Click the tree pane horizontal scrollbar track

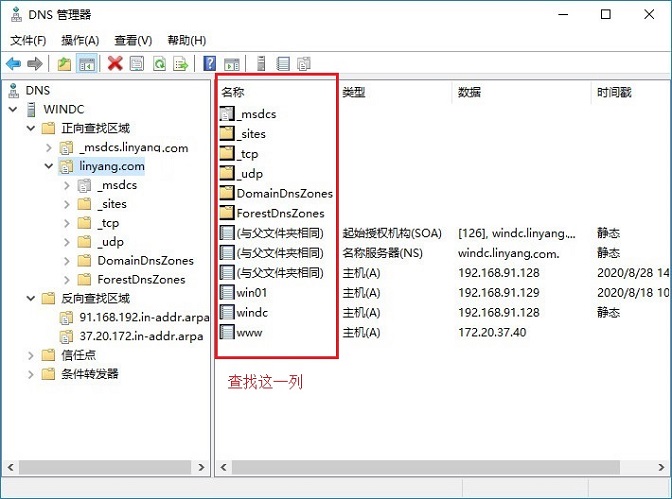pos(105,467)
